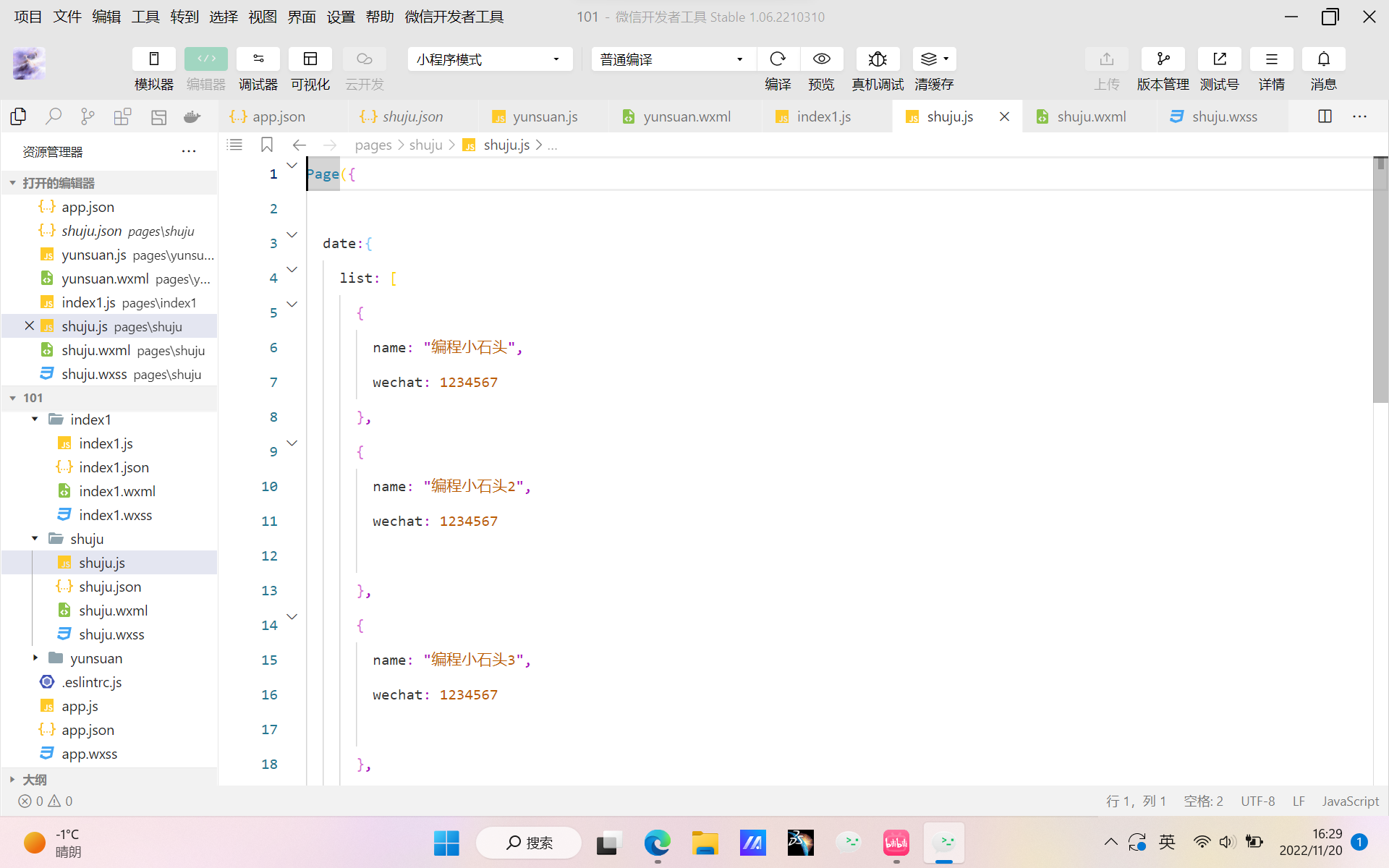The image size is (1389, 868).
Task: Open Microsoft Edge from the taskbar
Action: click(657, 843)
